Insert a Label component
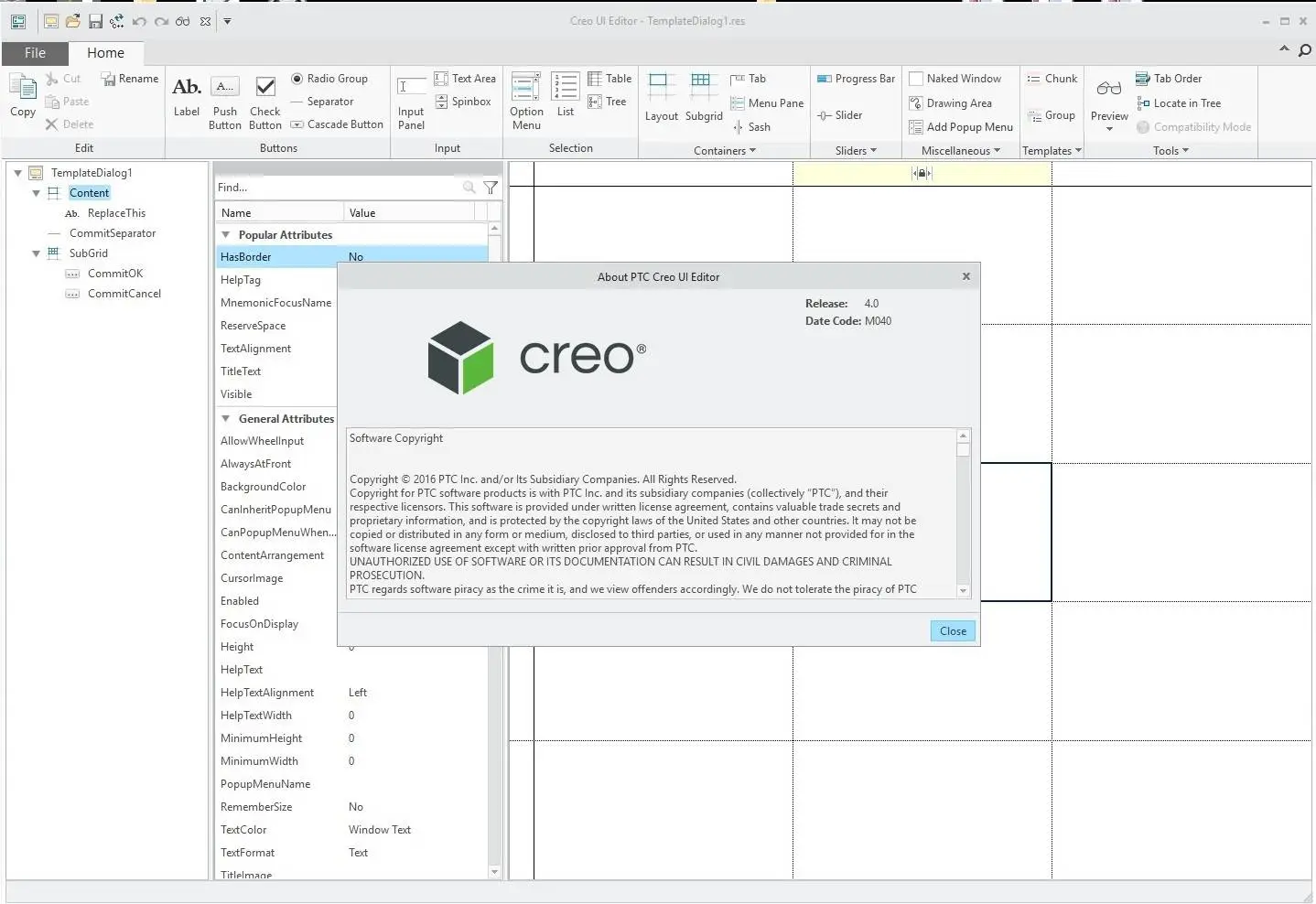This screenshot has height=904, width=1316. pyautogui.click(x=187, y=96)
